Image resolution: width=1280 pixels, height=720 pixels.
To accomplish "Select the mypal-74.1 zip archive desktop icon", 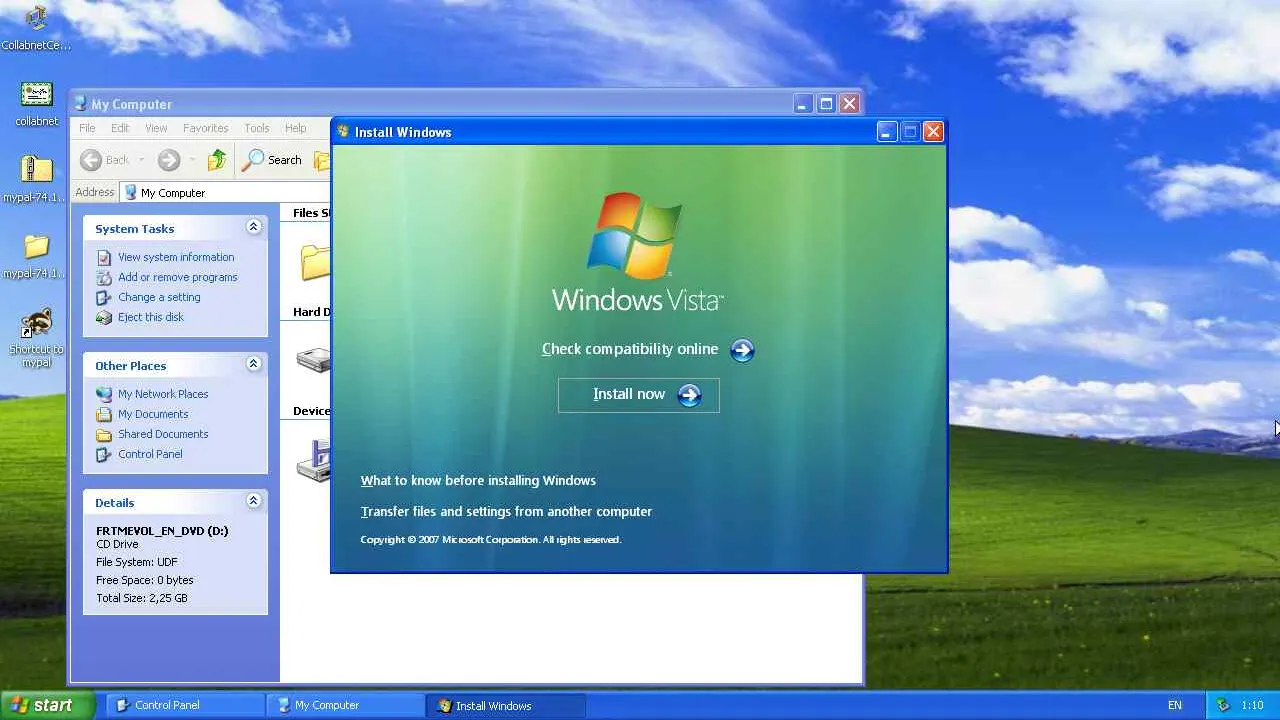I will point(36,180).
